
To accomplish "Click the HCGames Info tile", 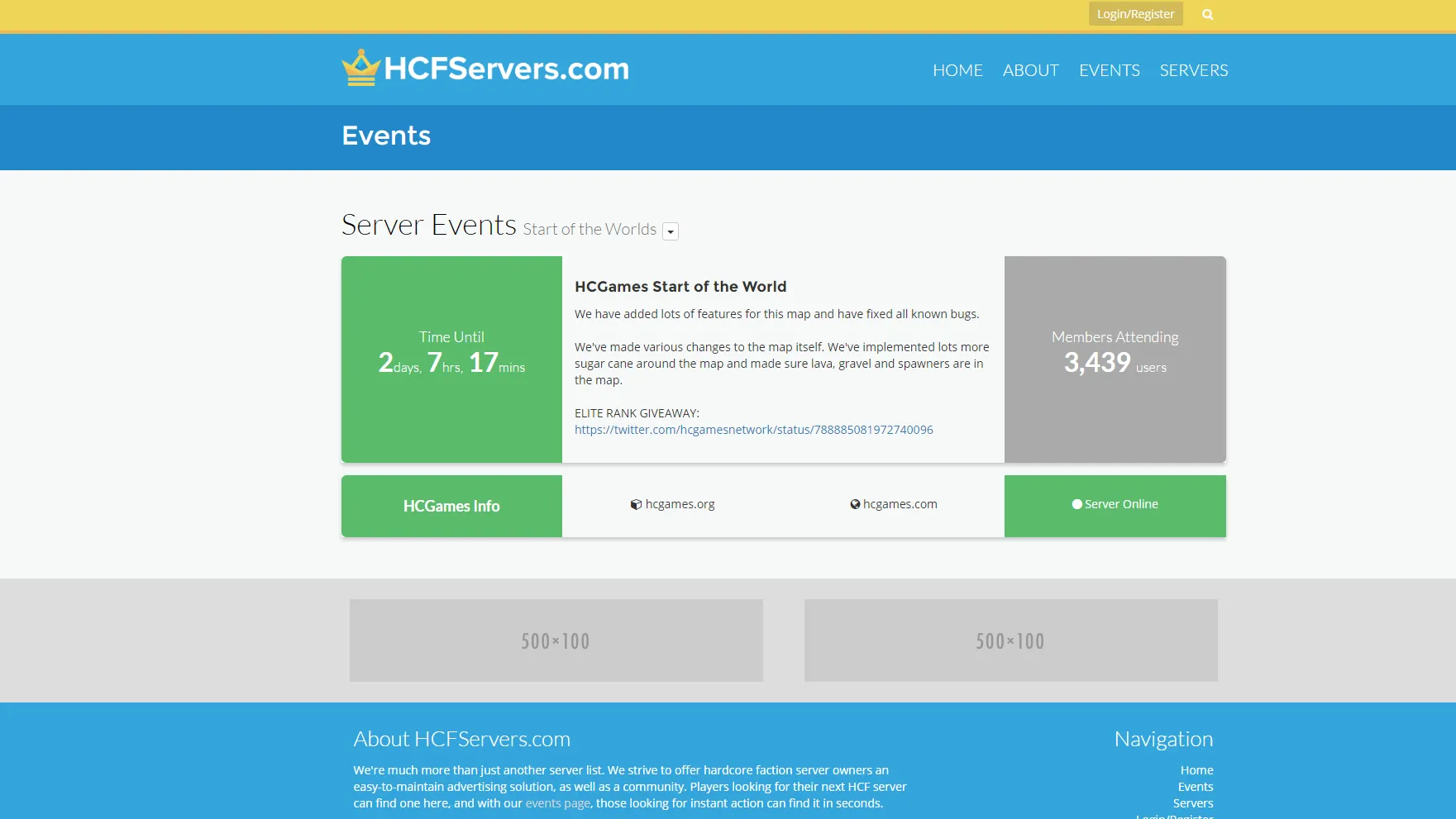I will coord(451,506).
